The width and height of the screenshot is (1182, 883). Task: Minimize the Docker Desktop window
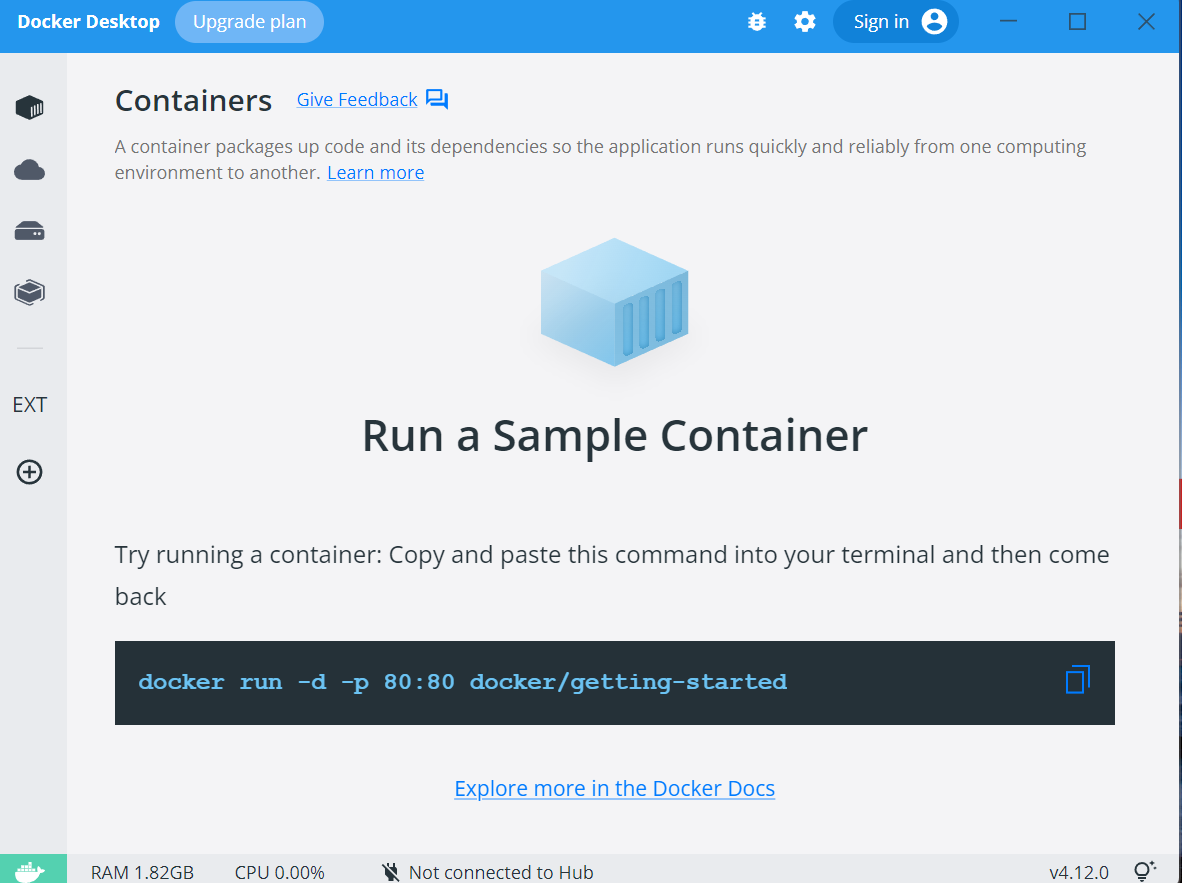1009,22
